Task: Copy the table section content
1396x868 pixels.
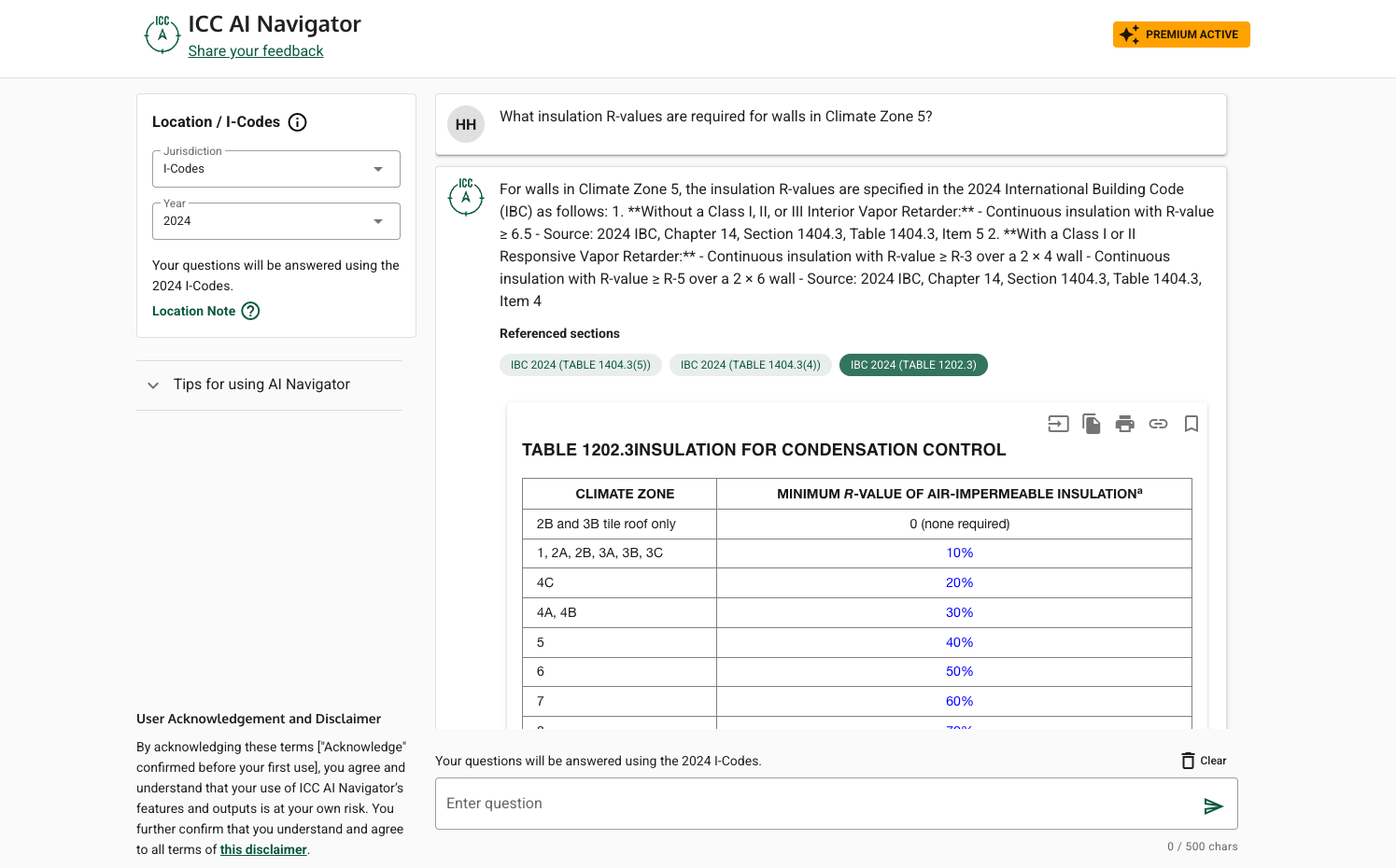Action: pos(1092,424)
